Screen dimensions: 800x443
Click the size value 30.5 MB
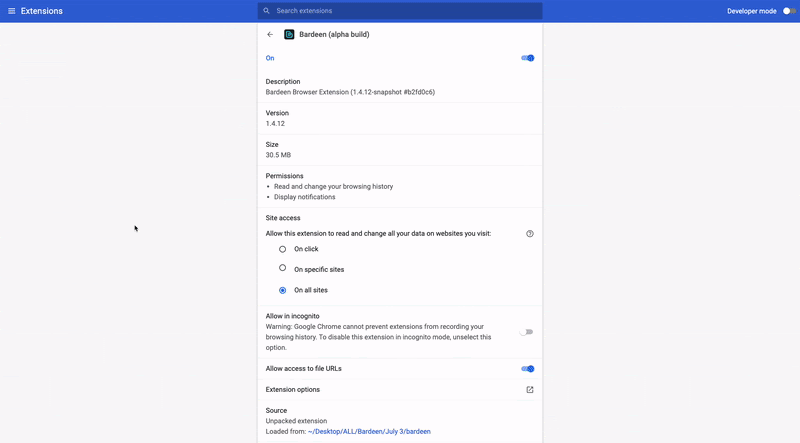(278, 155)
